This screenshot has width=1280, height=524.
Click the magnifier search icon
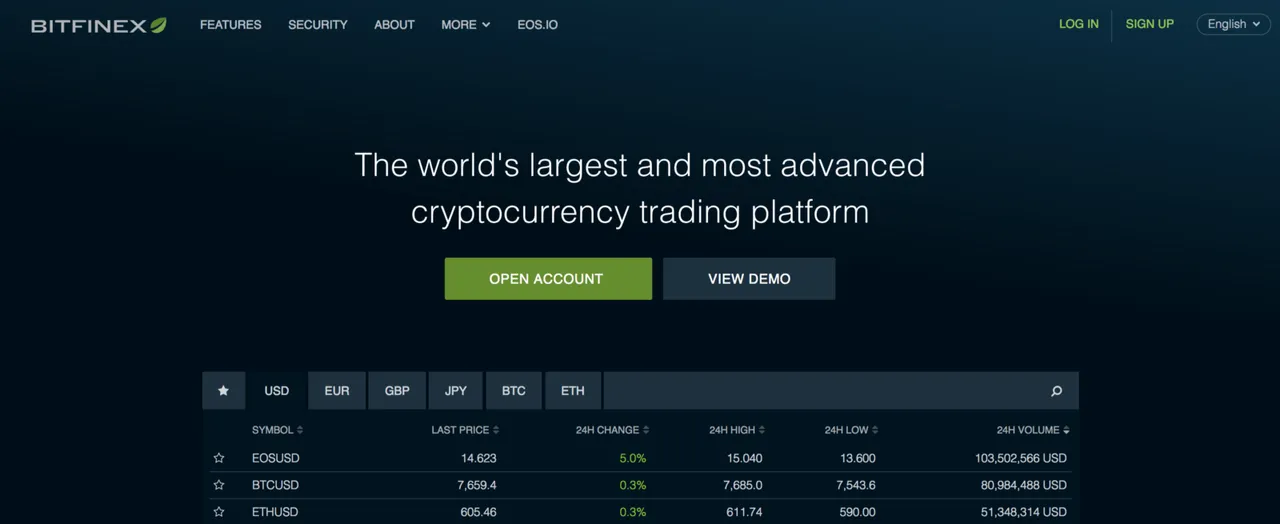point(1057,391)
